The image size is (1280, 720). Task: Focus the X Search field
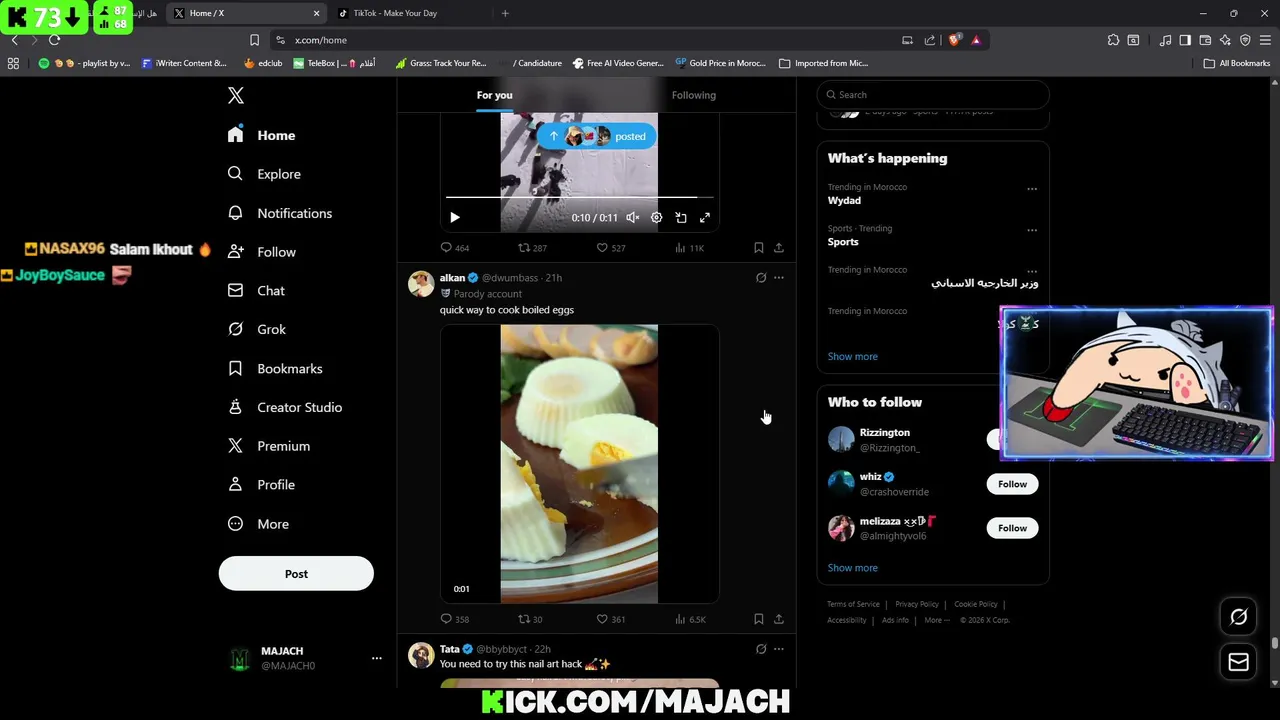pos(933,95)
